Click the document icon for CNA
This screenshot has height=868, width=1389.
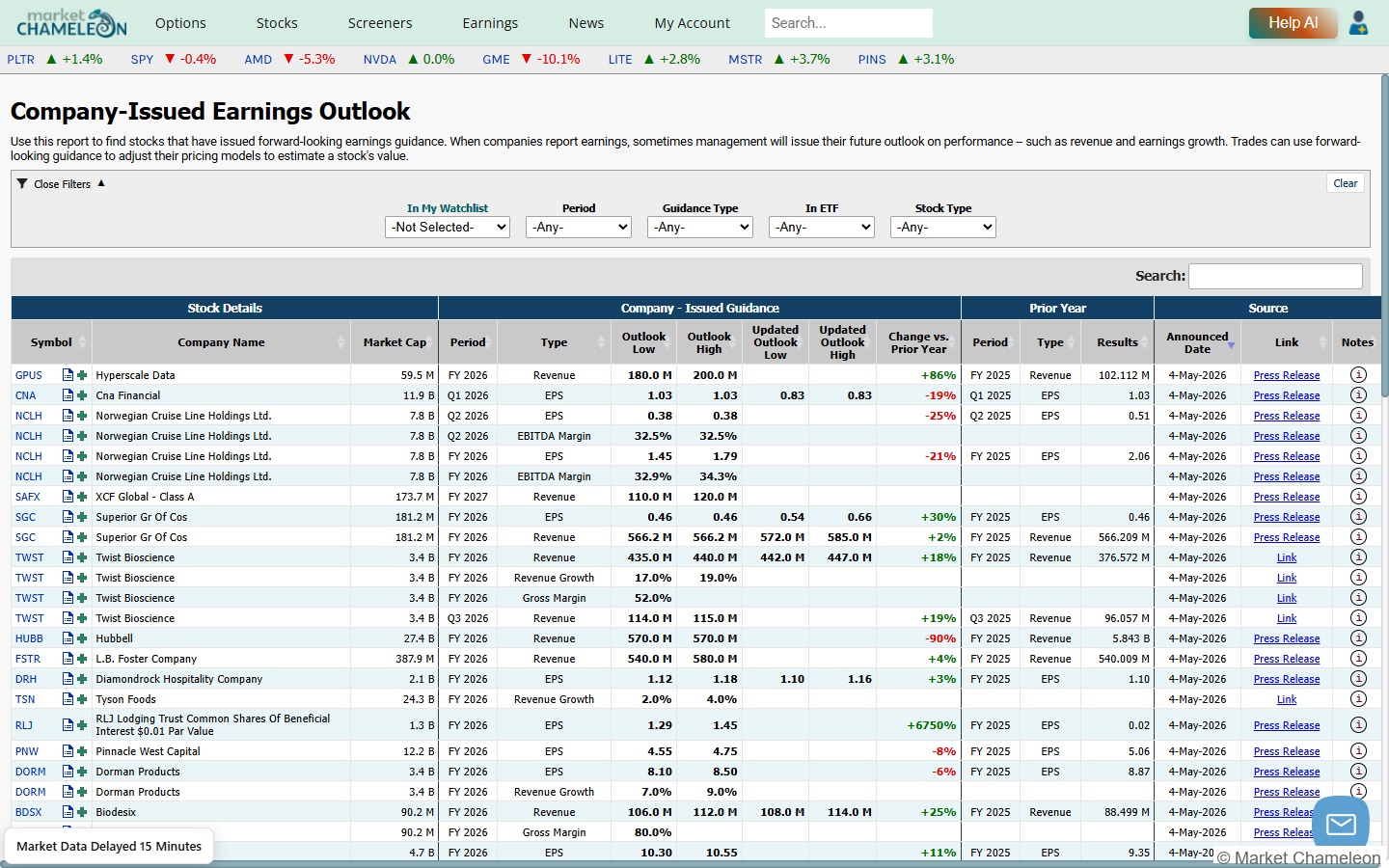coord(68,395)
